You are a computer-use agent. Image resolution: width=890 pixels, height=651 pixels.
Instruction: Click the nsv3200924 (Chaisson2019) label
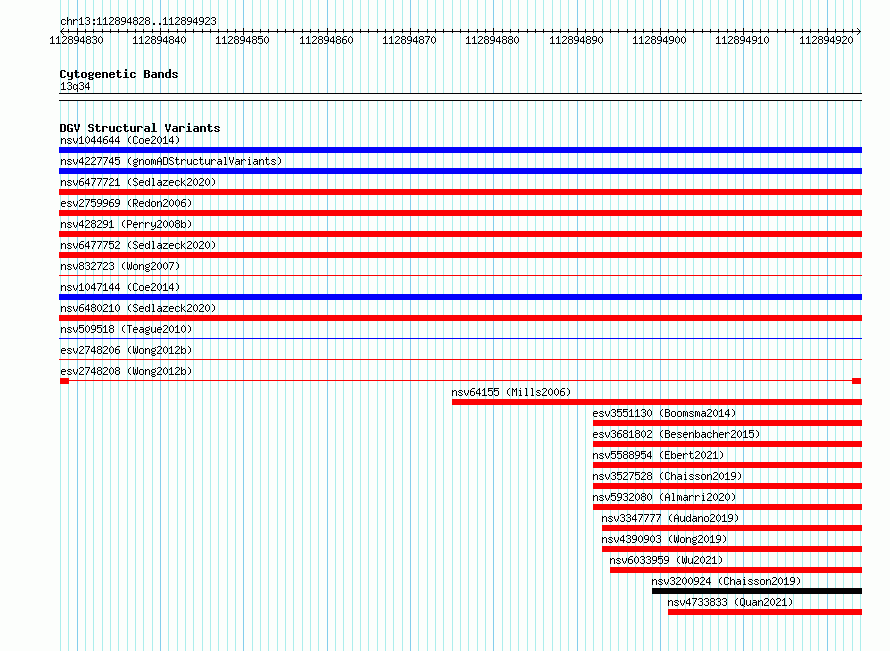pos(726,581)
